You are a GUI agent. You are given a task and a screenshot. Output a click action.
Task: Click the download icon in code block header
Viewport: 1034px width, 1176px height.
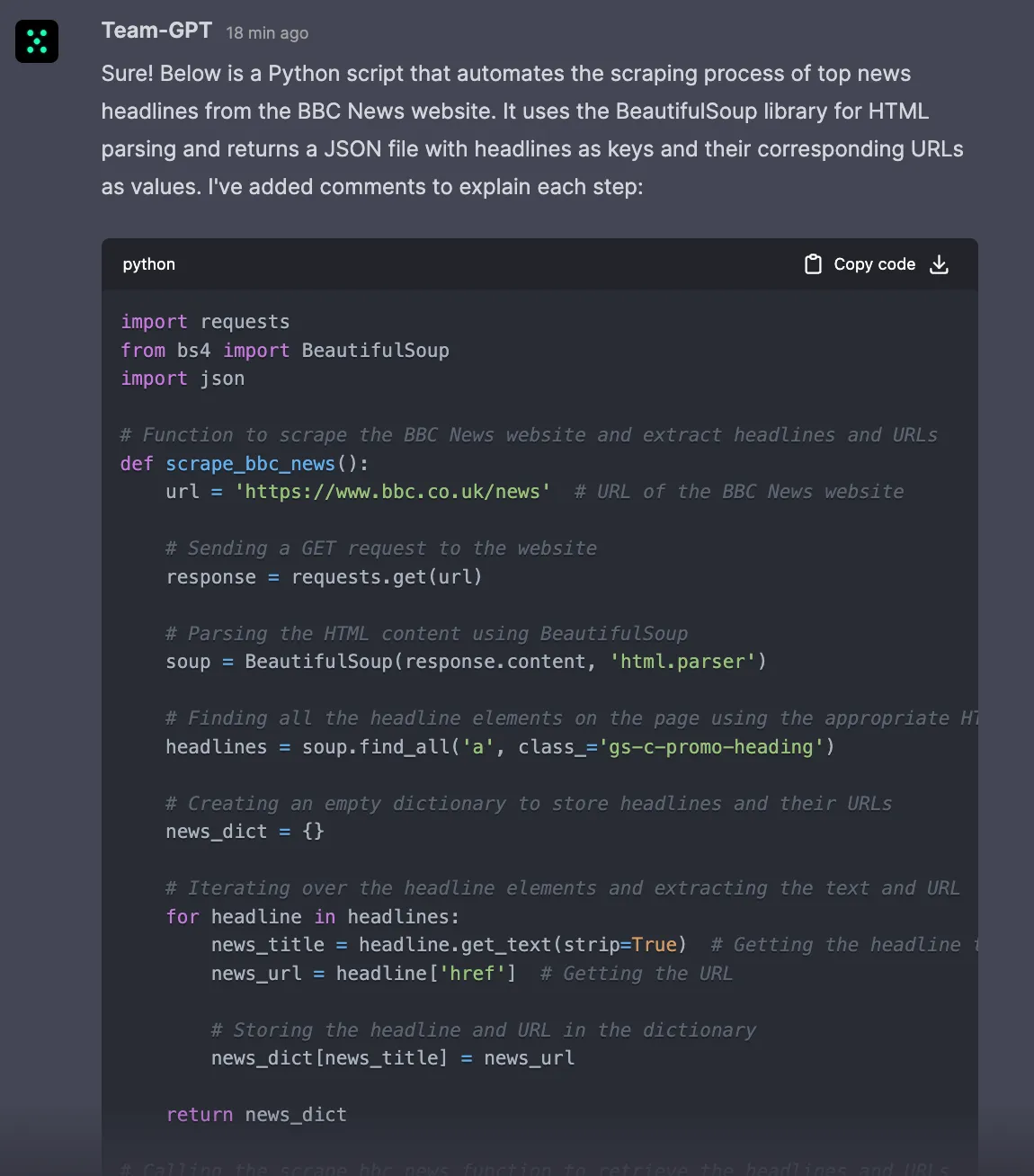(939, 264)
